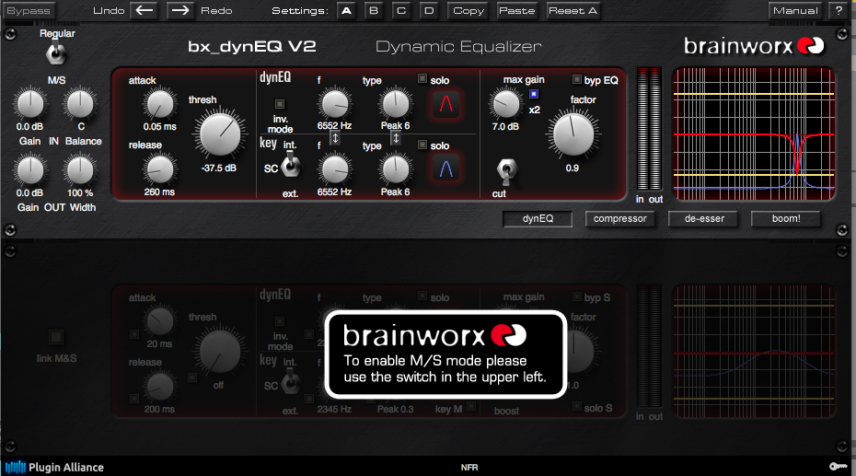Image resolution: width=856 pixels, height=476 pixels.
Task: Click the 260 ms release value
Action: (159, 192)
